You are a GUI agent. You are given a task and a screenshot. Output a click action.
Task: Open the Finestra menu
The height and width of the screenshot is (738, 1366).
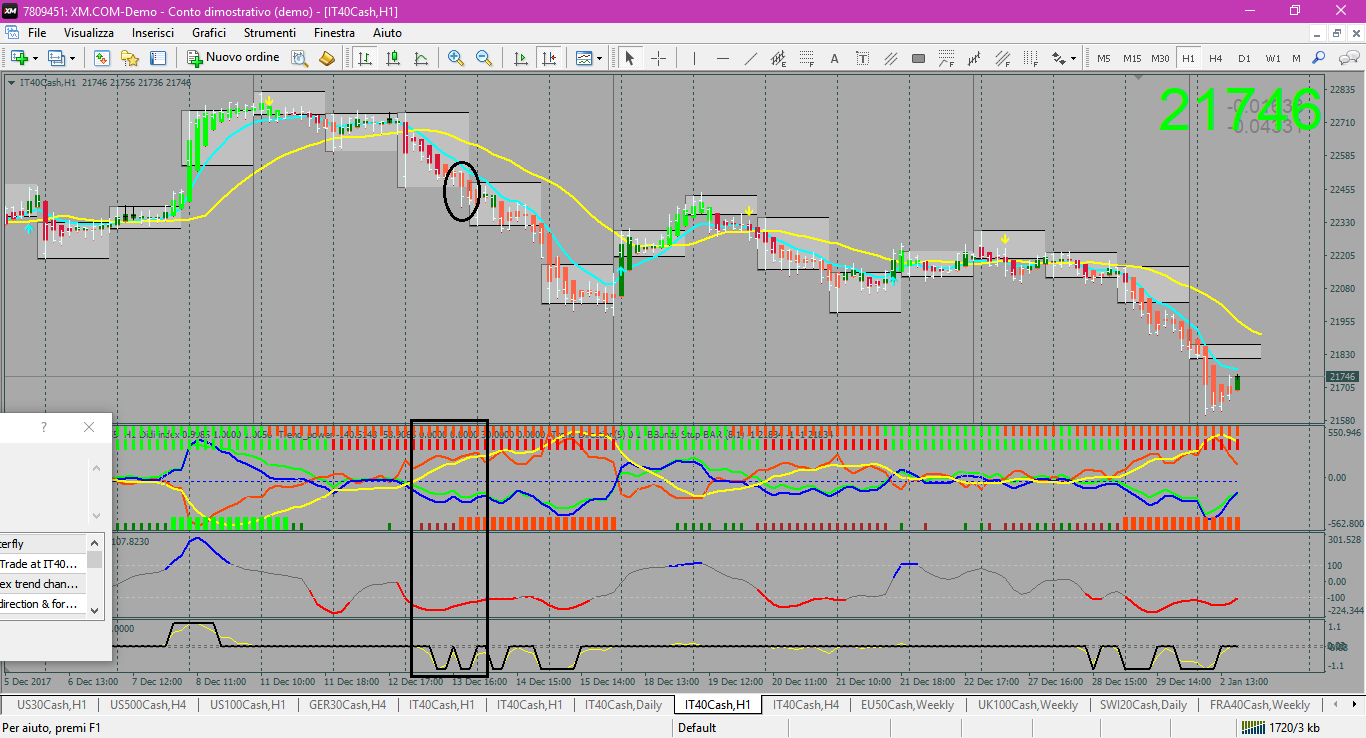pyautogui.click(x=334, y=33)
